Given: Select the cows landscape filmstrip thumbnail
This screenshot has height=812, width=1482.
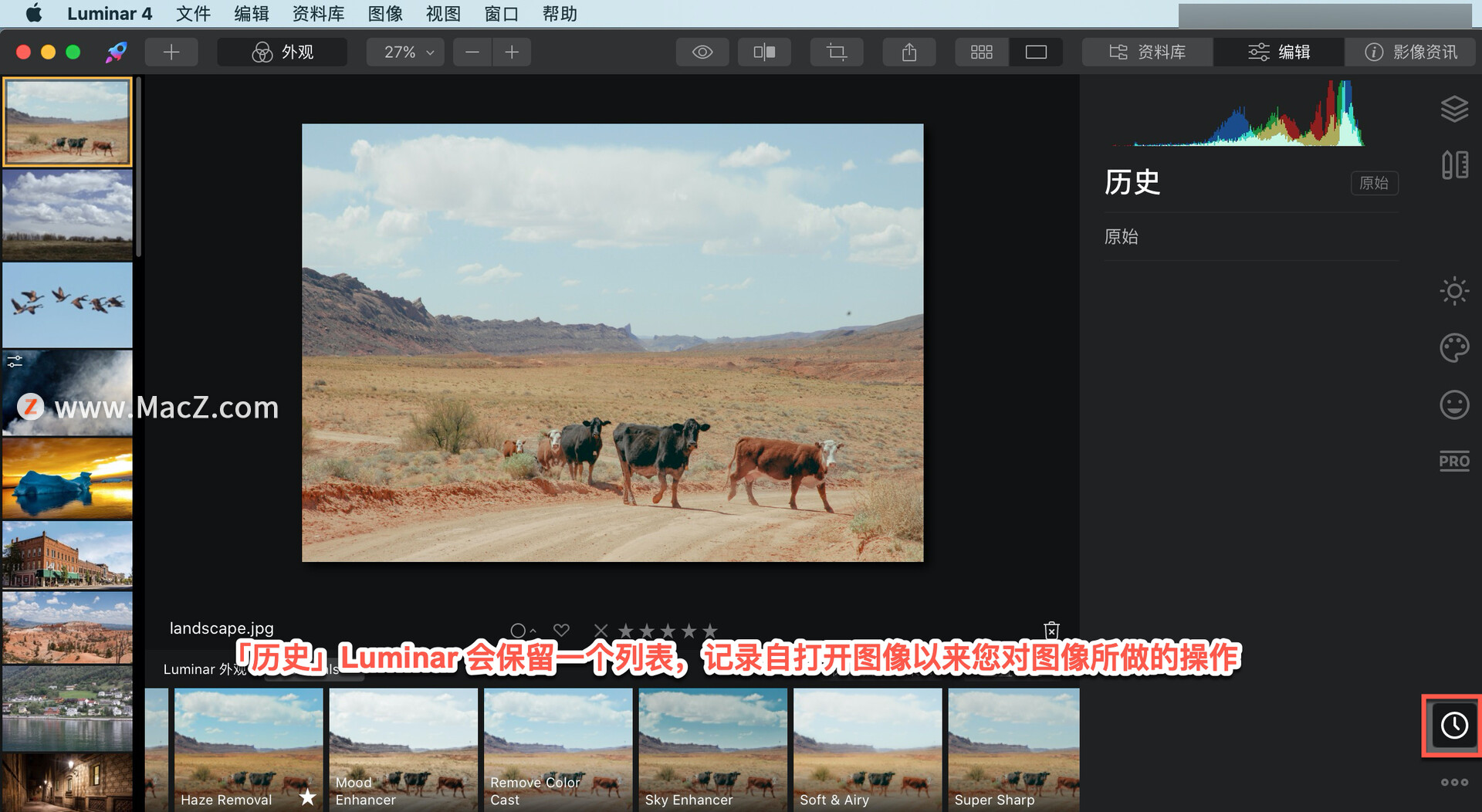Looking at the screenshot, I should [x=68, y=122].
